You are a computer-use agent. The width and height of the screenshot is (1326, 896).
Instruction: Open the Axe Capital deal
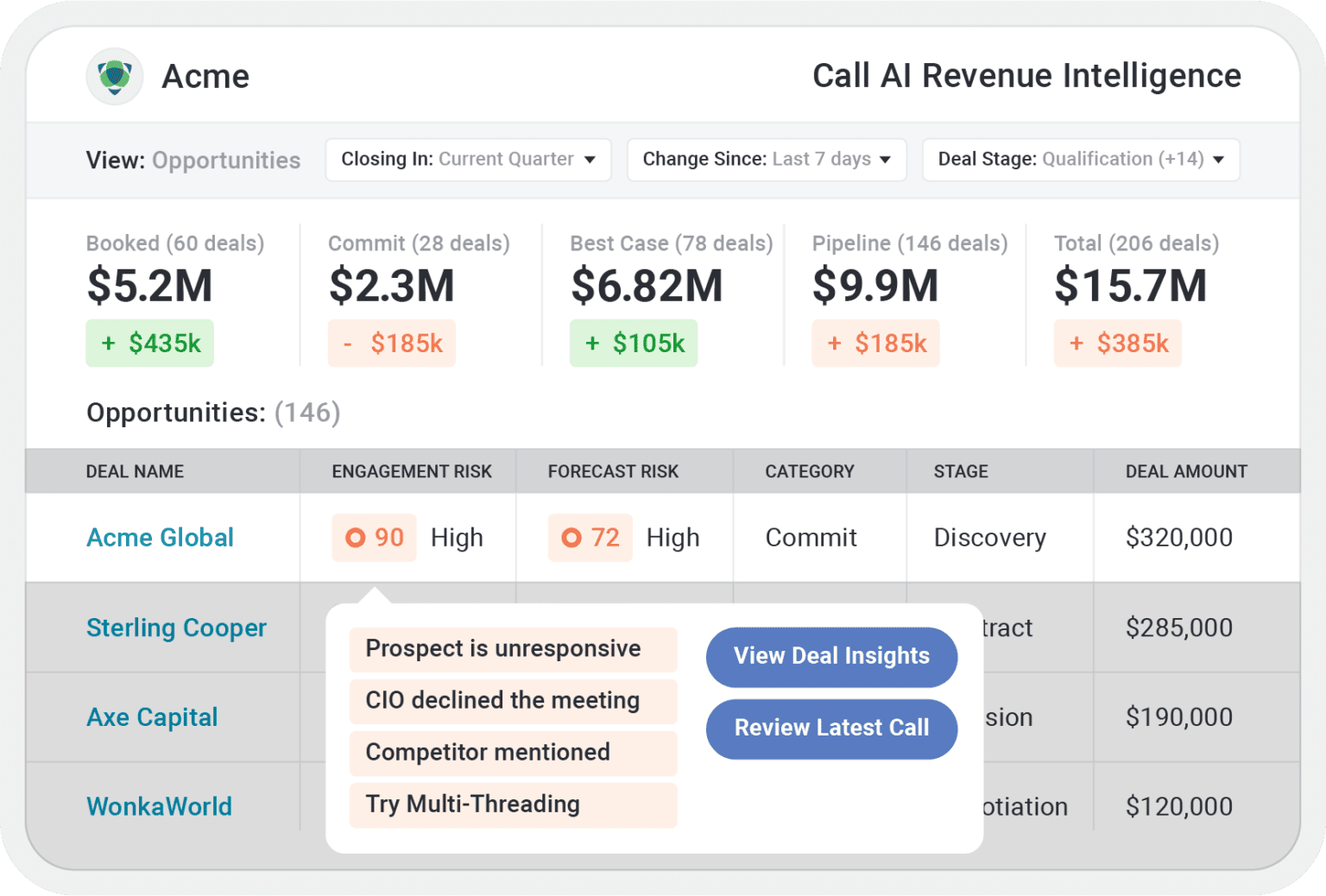click(152, 717)
